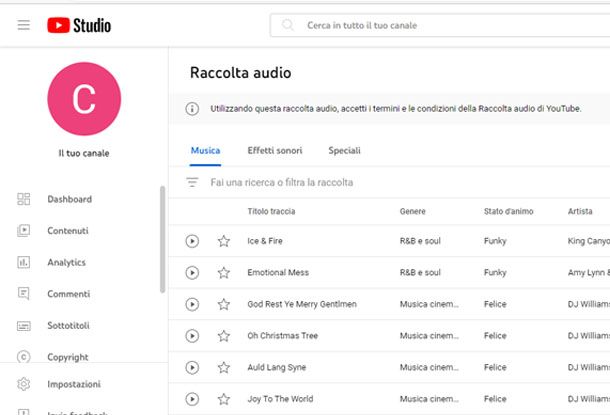The image size is (610, 415).
Task: Switch to the Speciali tab
Action: (x=344, y=151)
